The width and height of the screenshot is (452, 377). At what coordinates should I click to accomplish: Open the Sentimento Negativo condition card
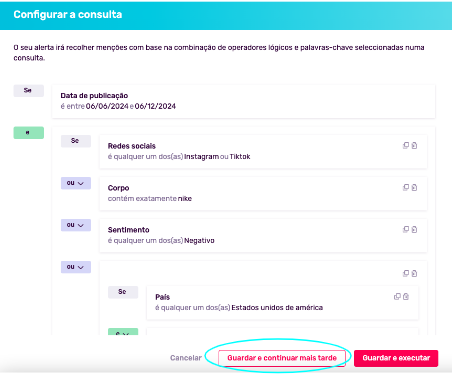(x=263, y=235)
